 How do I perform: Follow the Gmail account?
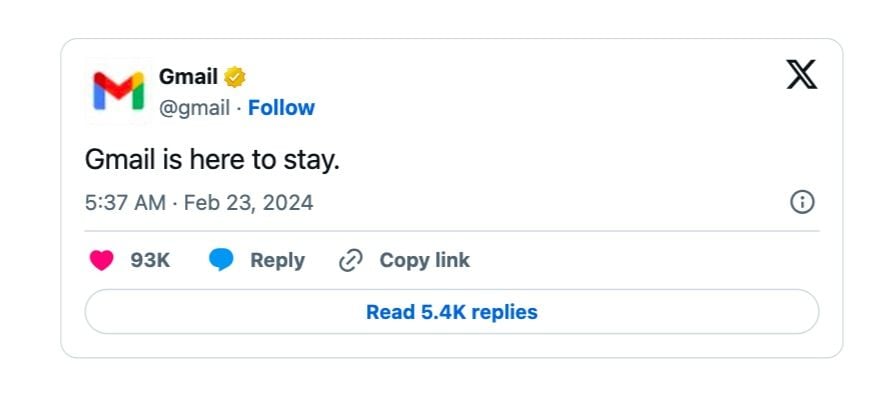click(x=281, y=107)
